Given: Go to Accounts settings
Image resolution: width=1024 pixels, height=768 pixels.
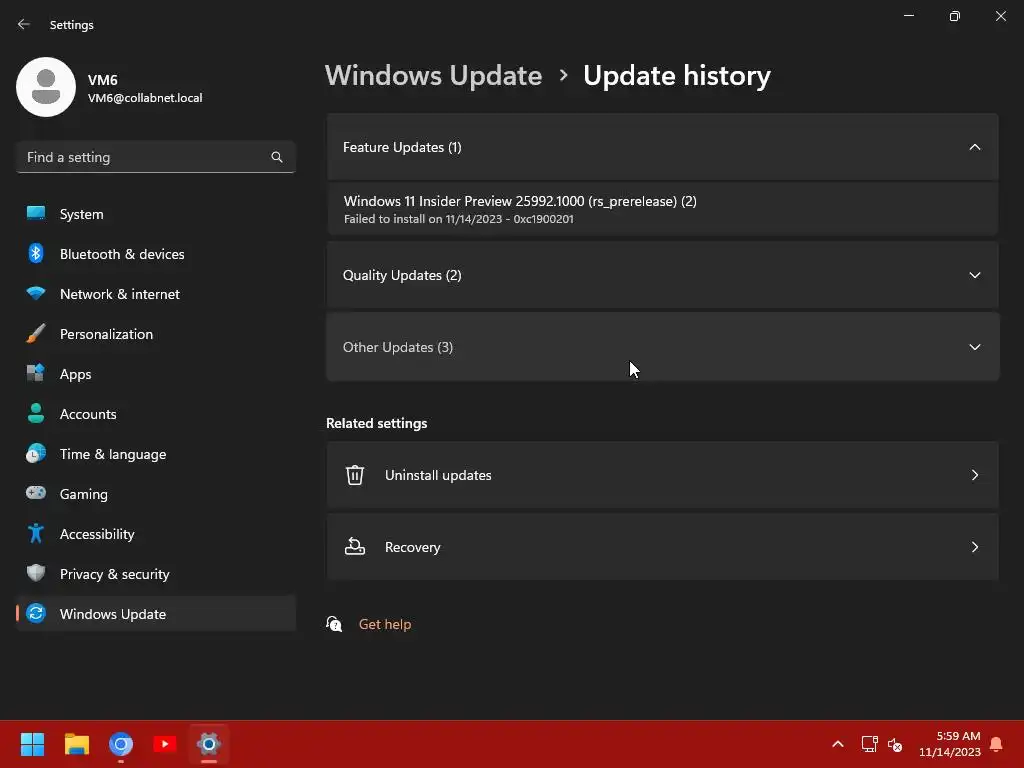Looking at the screenshot, I should tap(155, 413).
